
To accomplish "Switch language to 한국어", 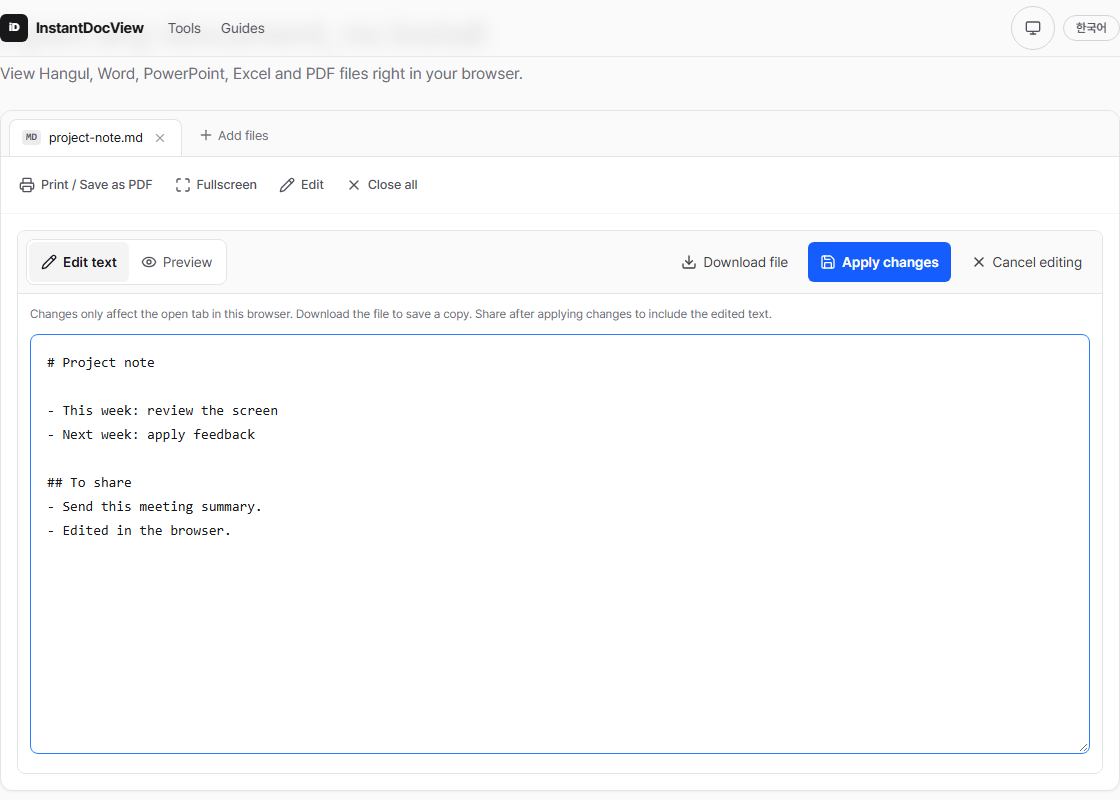I will pos(1091,28).
